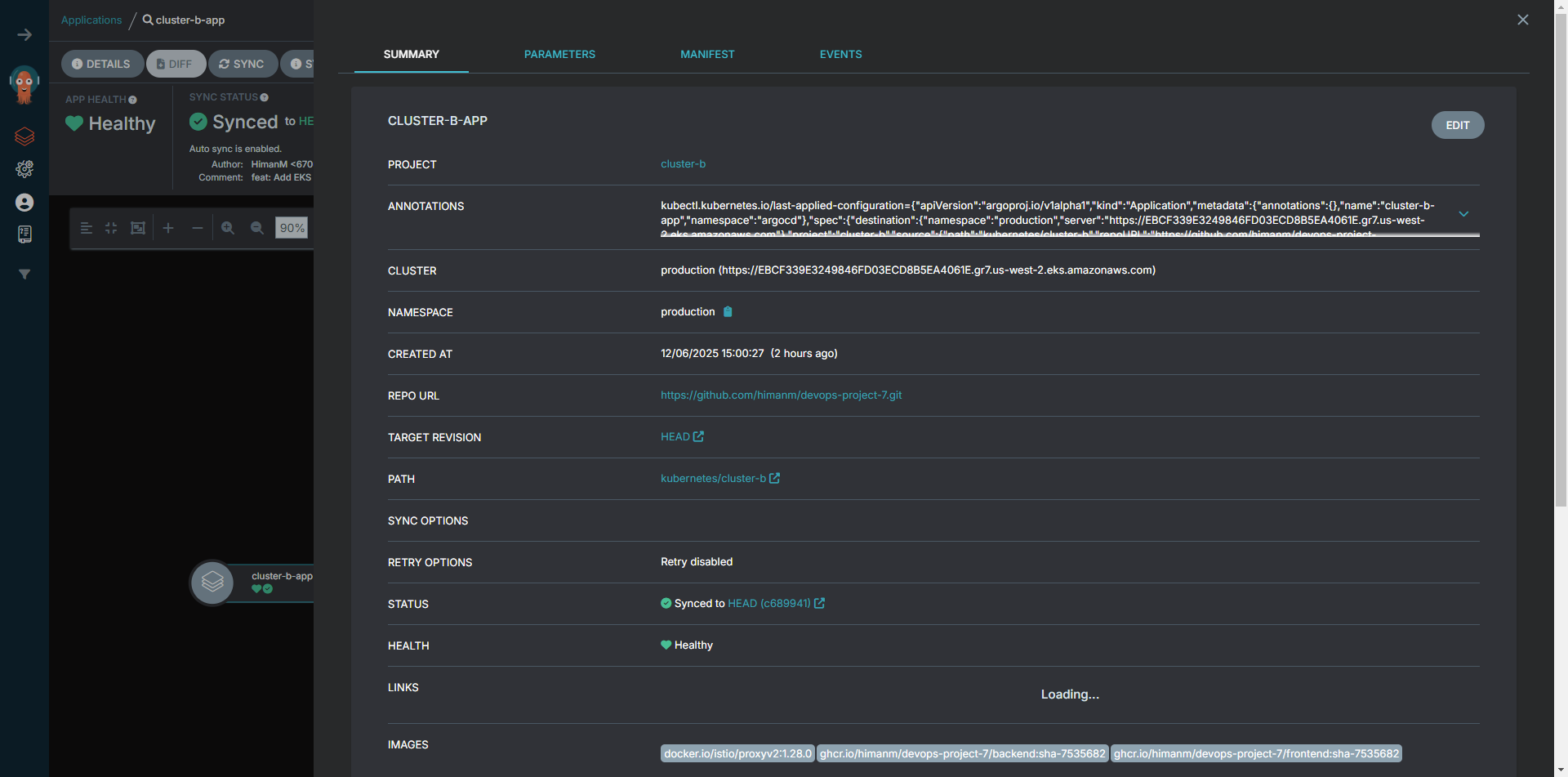Open Settings with the gear sidebar icon

pyautogui.click(x=24, y=169)
